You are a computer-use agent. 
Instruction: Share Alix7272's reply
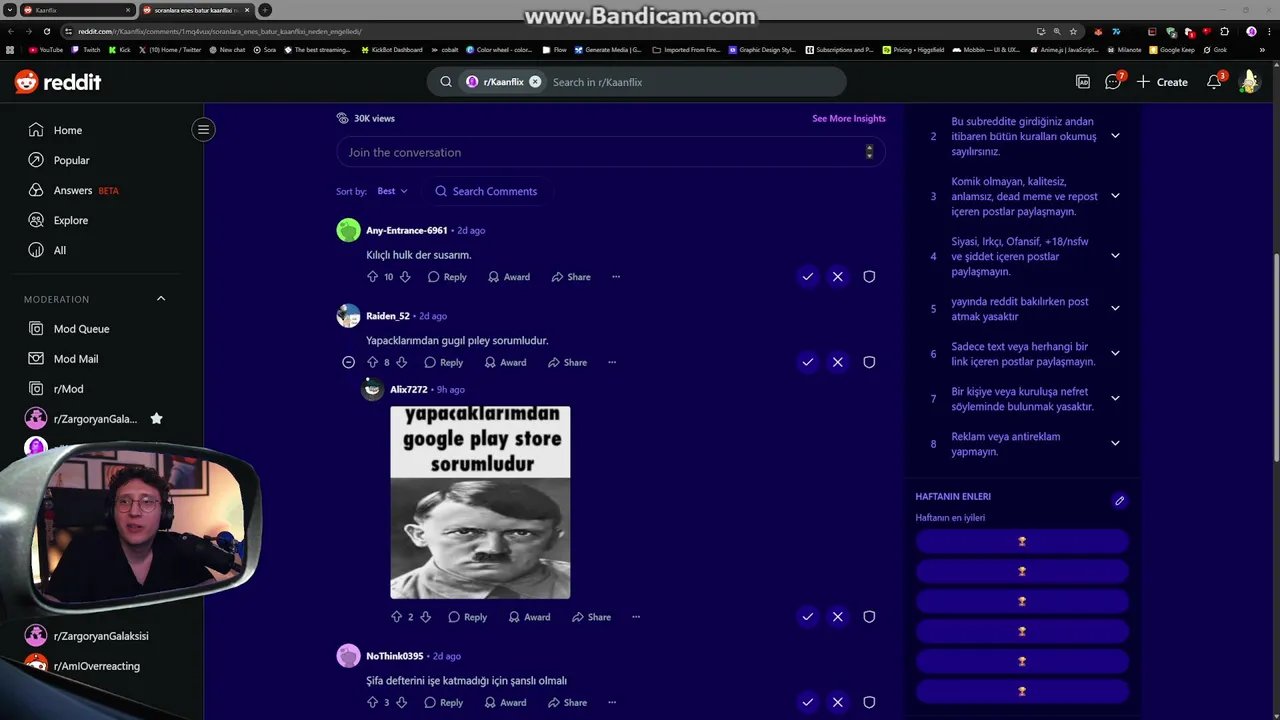pos(592,617)
